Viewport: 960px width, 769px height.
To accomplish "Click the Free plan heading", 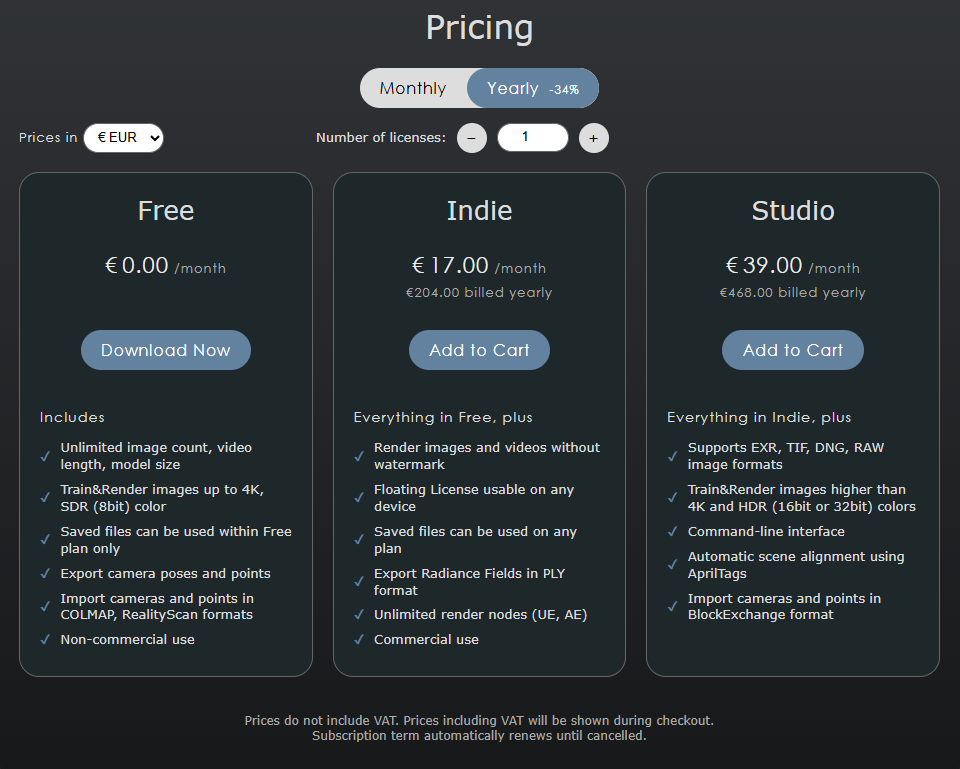I will (166, 211).
